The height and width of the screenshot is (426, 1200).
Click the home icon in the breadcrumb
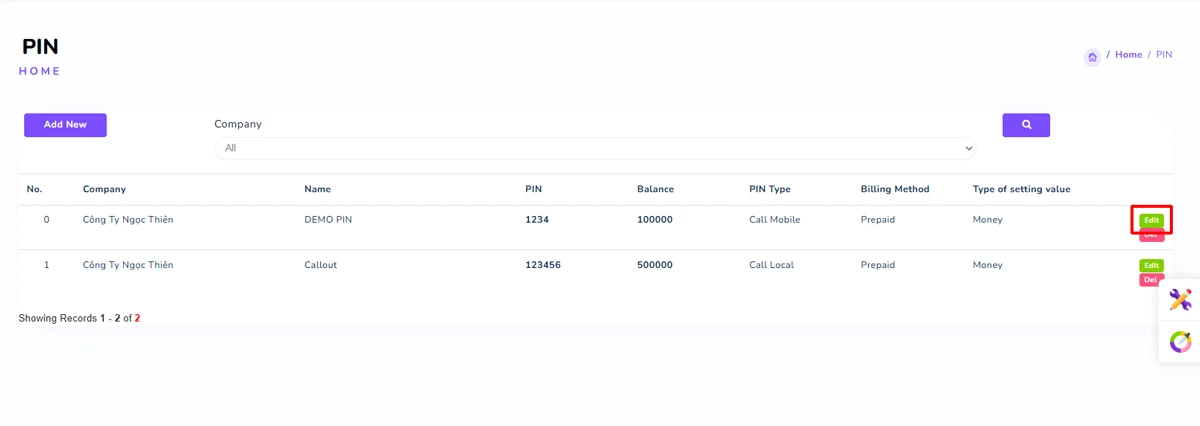click(x=1092, y=57)
